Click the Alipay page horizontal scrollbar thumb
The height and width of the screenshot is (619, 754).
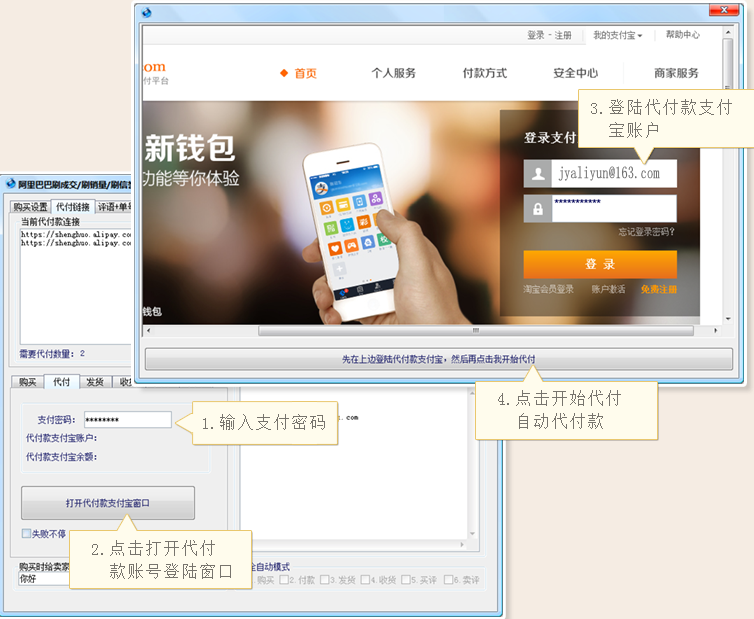coord(476,330)
